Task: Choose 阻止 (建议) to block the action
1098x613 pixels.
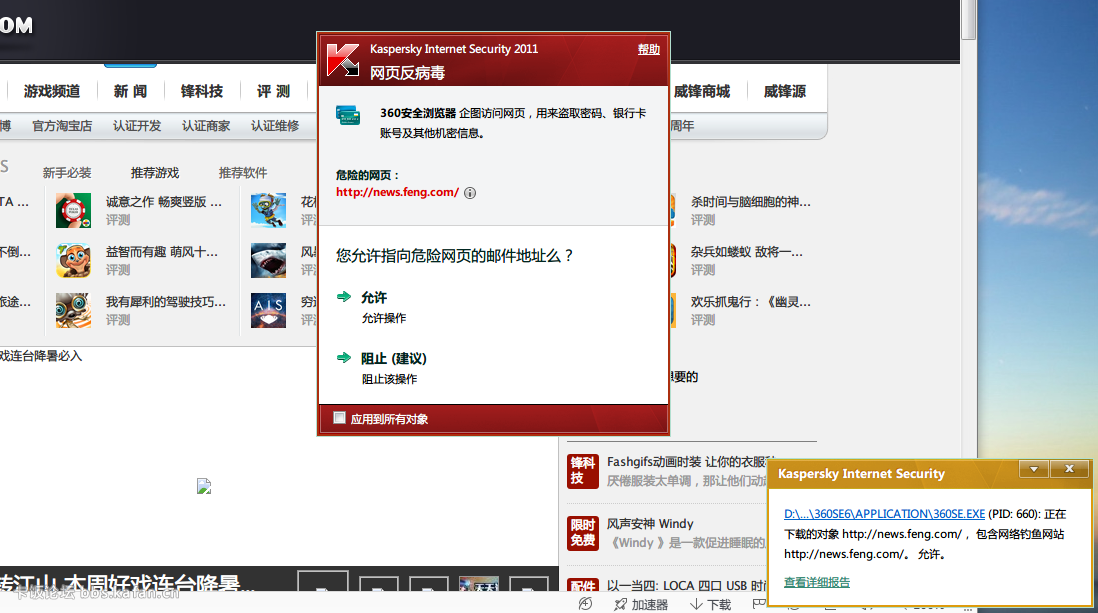Action: coord(394,358)
